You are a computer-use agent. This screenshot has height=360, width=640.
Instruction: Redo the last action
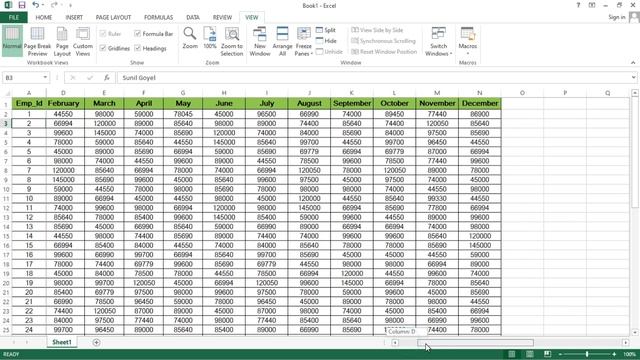click(54, 5)
